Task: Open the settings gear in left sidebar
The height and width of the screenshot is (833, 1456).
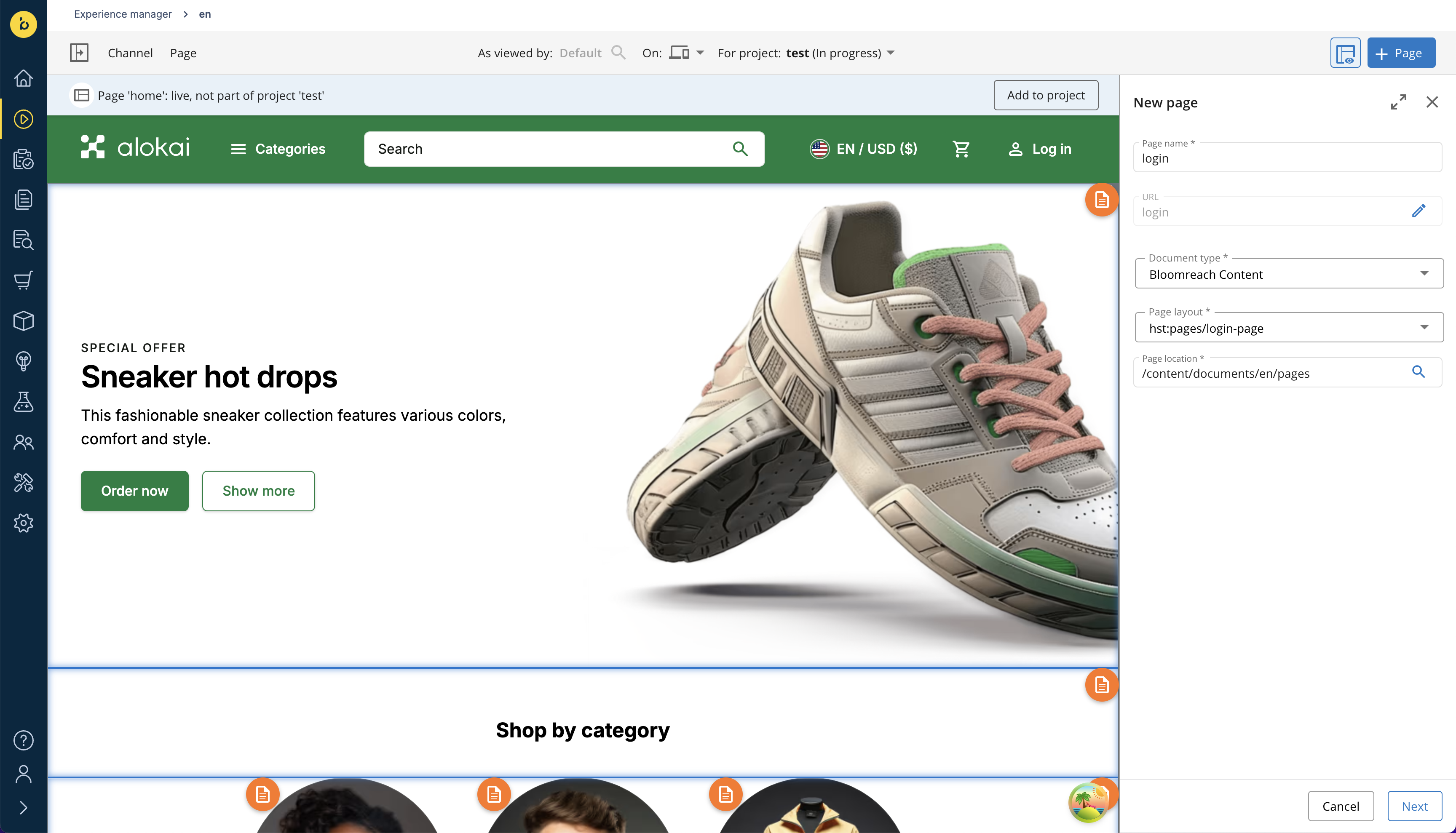Action: 24,523
